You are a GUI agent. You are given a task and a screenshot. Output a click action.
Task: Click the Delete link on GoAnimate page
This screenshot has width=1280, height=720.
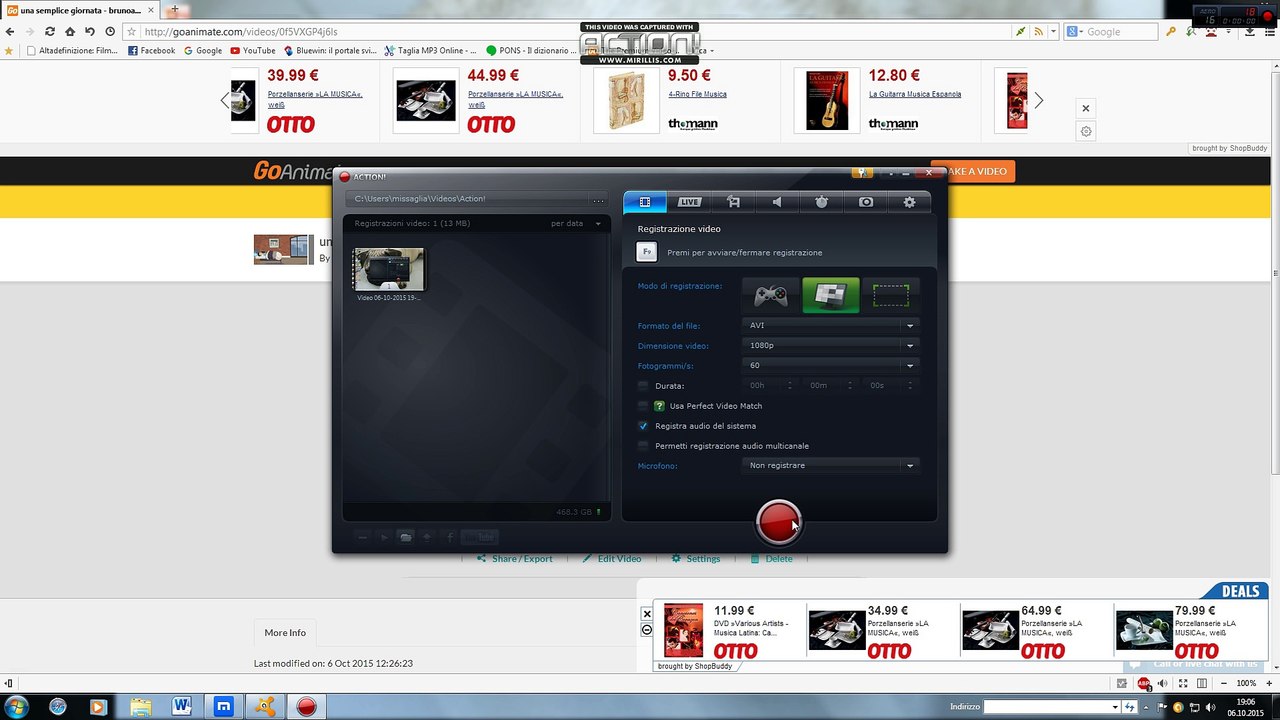click(x=772, y=559)
